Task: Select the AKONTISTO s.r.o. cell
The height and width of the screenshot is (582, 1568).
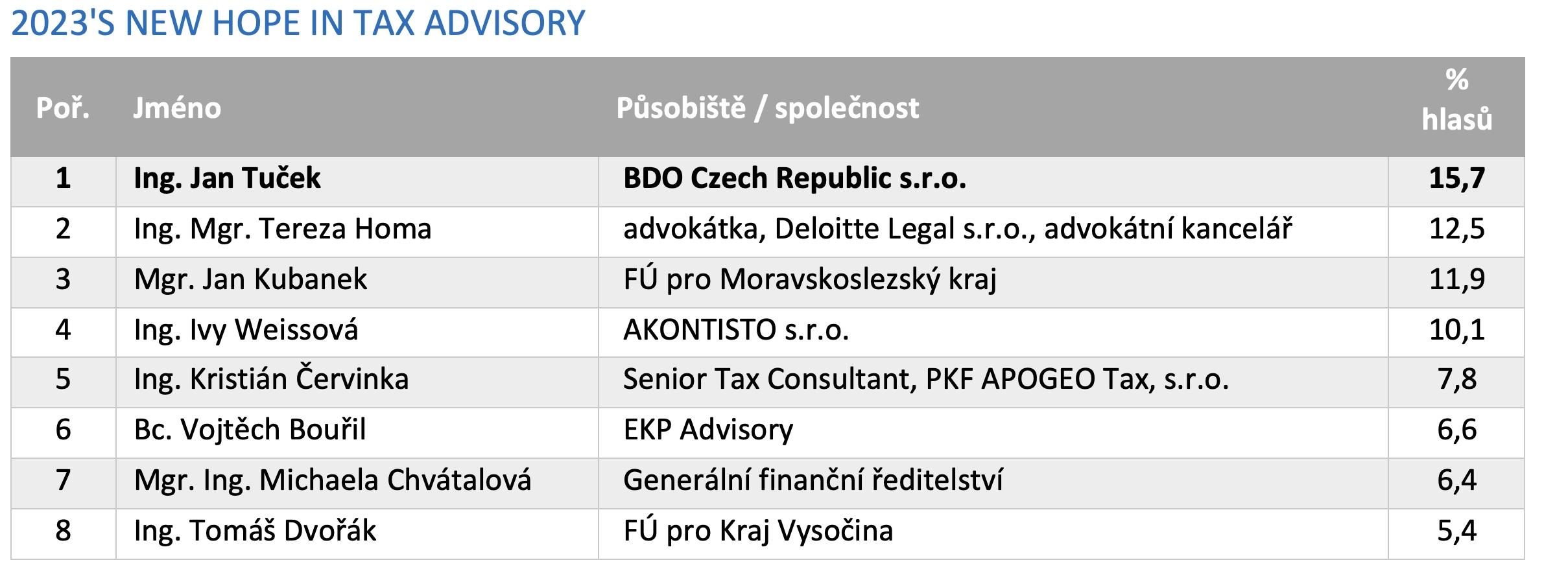Action: pos(993,331)
